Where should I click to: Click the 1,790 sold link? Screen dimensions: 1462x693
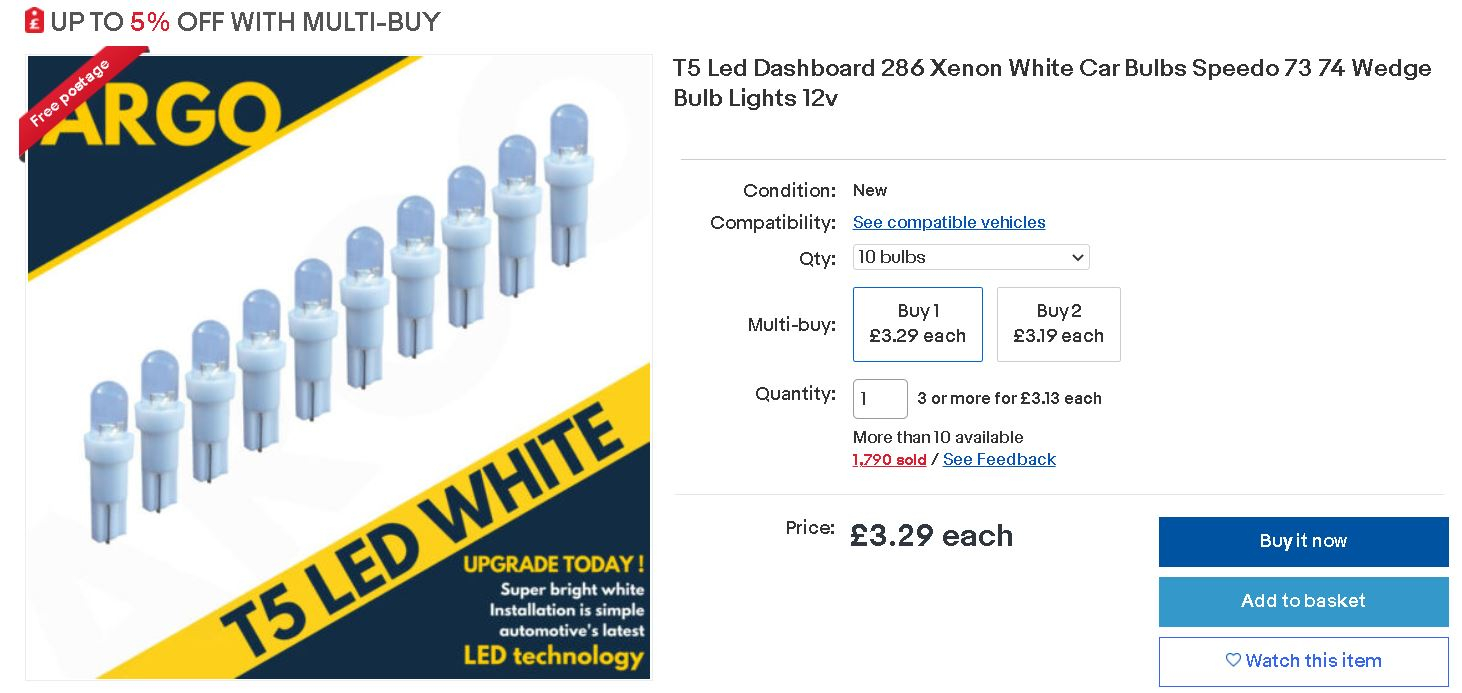pyautogui.click(x=889, y=460)
